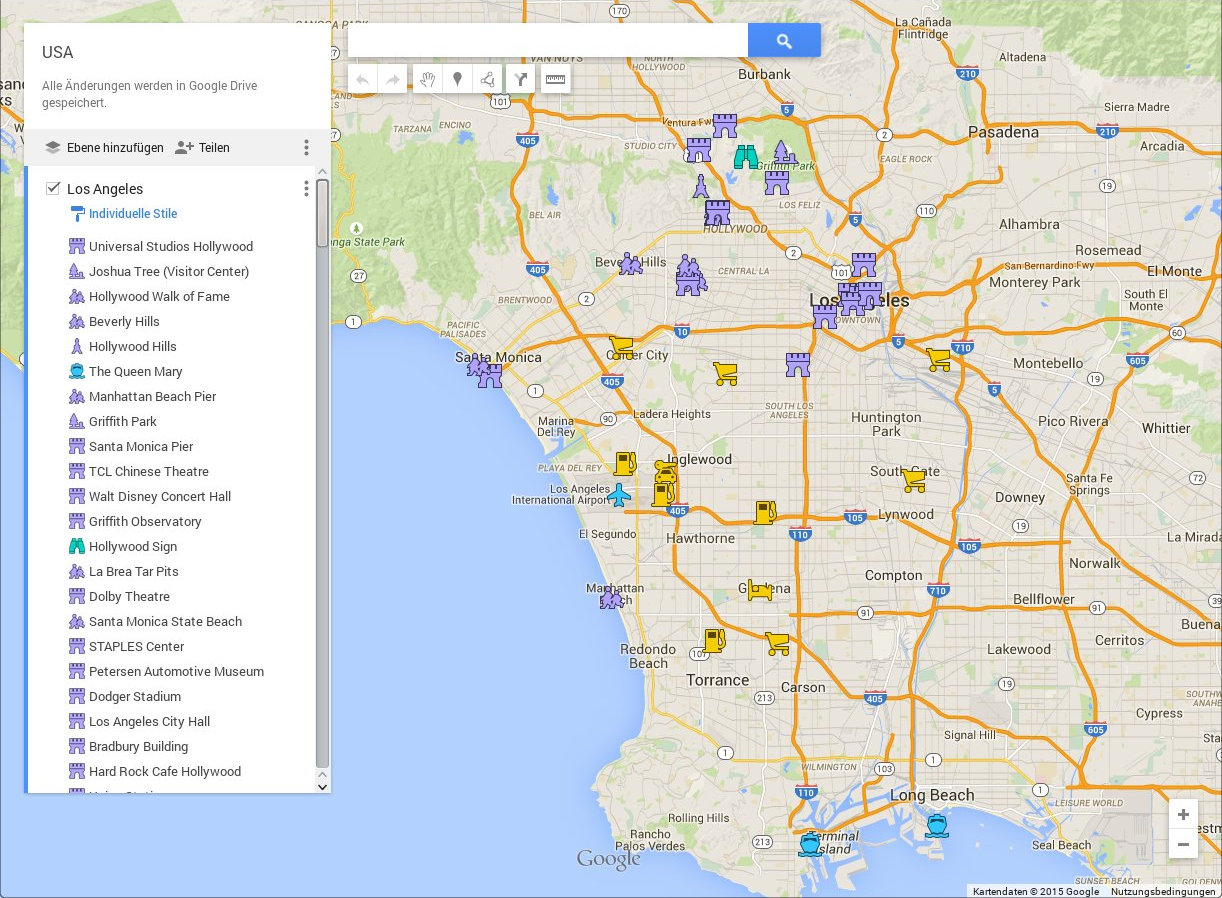Image resolution: width=1222 pixels, height=898 pixels.
Task: Click the Teilen share button
Action: point(202,147)
